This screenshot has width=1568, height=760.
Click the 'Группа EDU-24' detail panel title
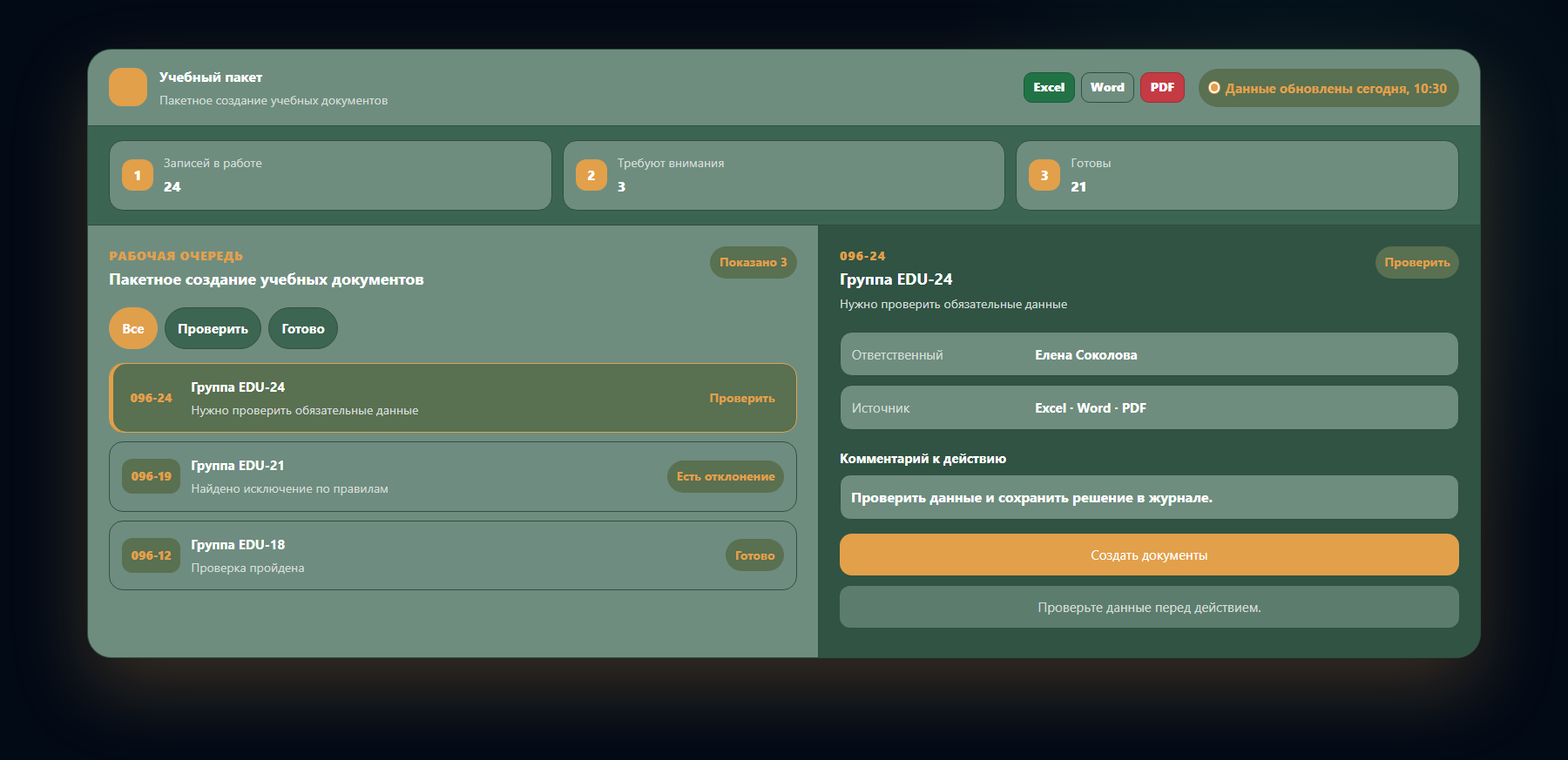(896, 279)
